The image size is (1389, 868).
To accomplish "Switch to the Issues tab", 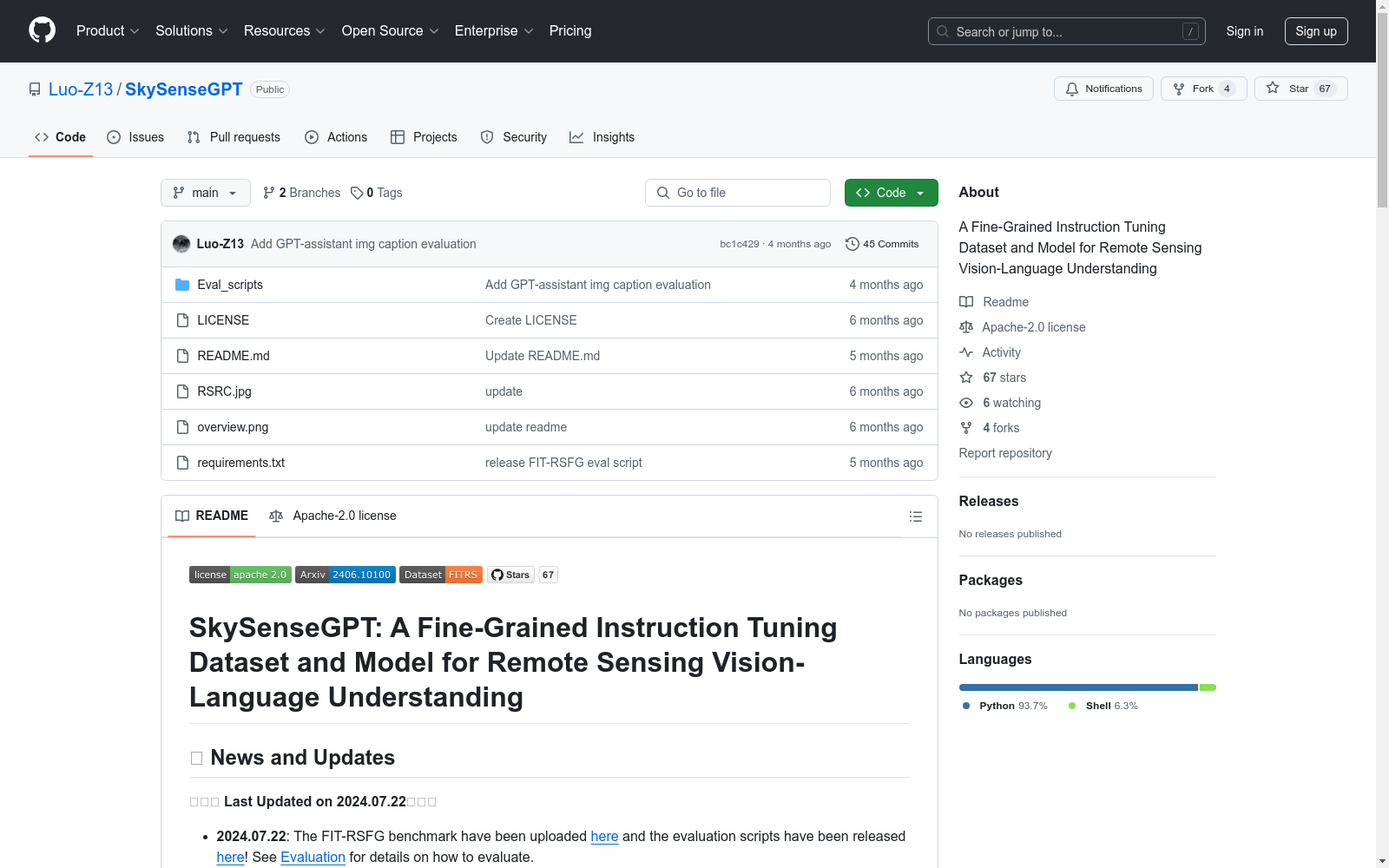I will click(135, 137).
